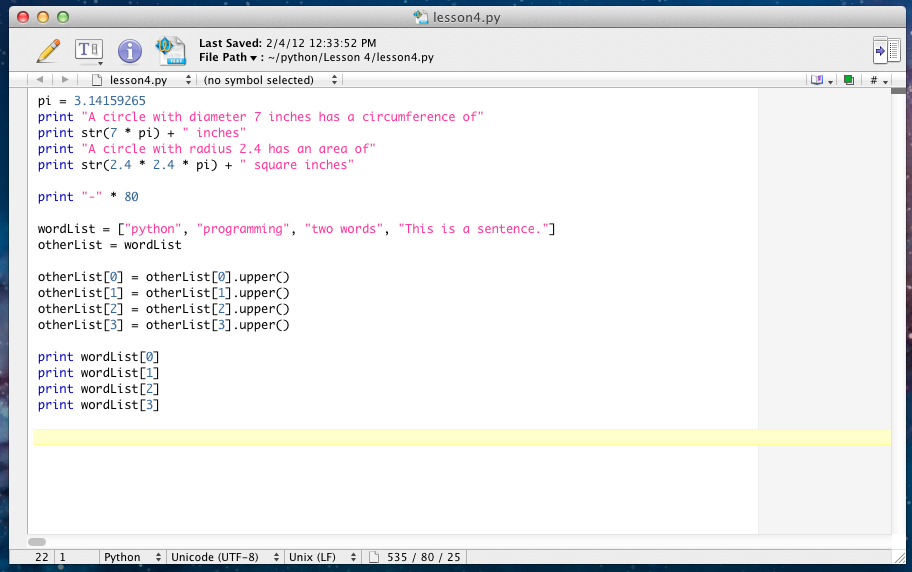This screenshot has width=912, height=572.
Task: Open the Unicode (UTF-8) encoding popup
Action: [225, 557]
